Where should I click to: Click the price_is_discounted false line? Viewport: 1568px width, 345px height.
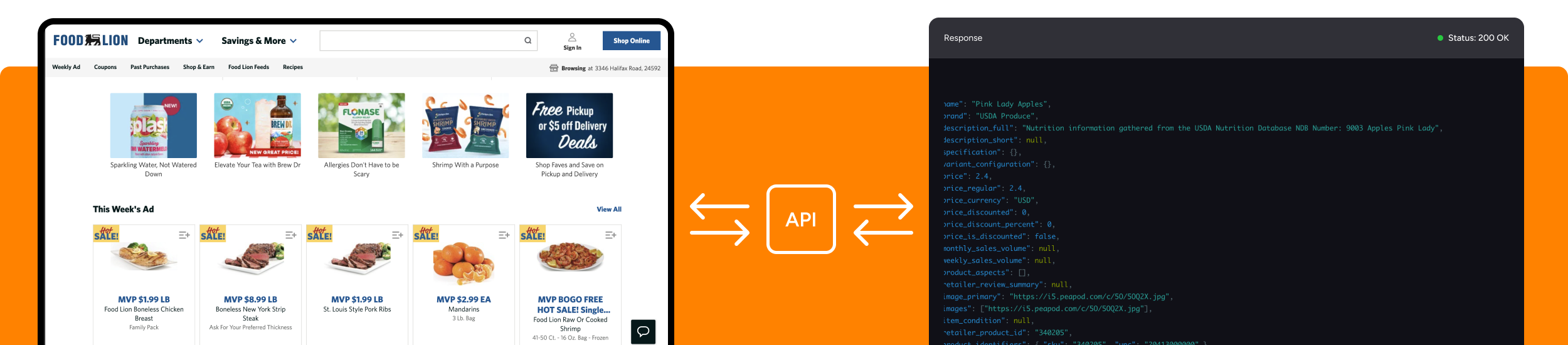[x=1002, y=236]
